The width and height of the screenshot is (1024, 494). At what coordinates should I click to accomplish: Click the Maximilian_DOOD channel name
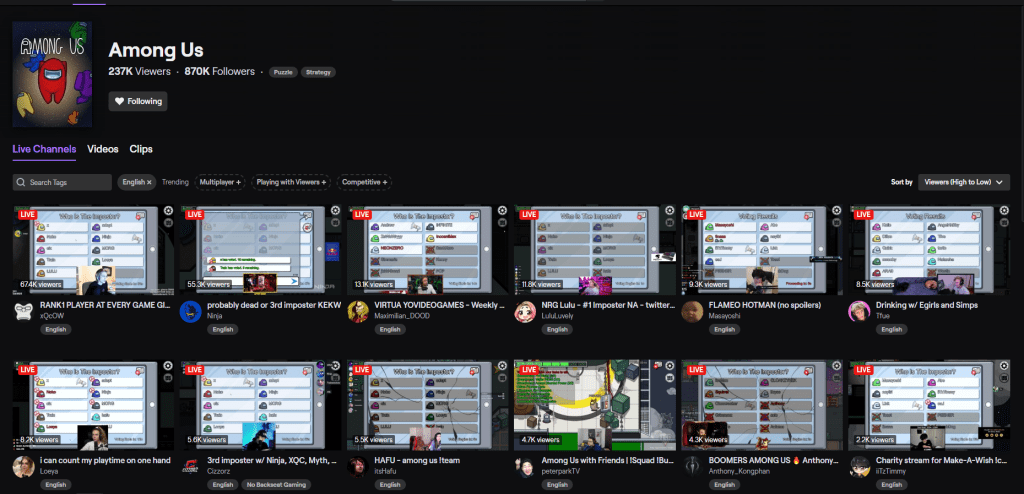[400, 316]
